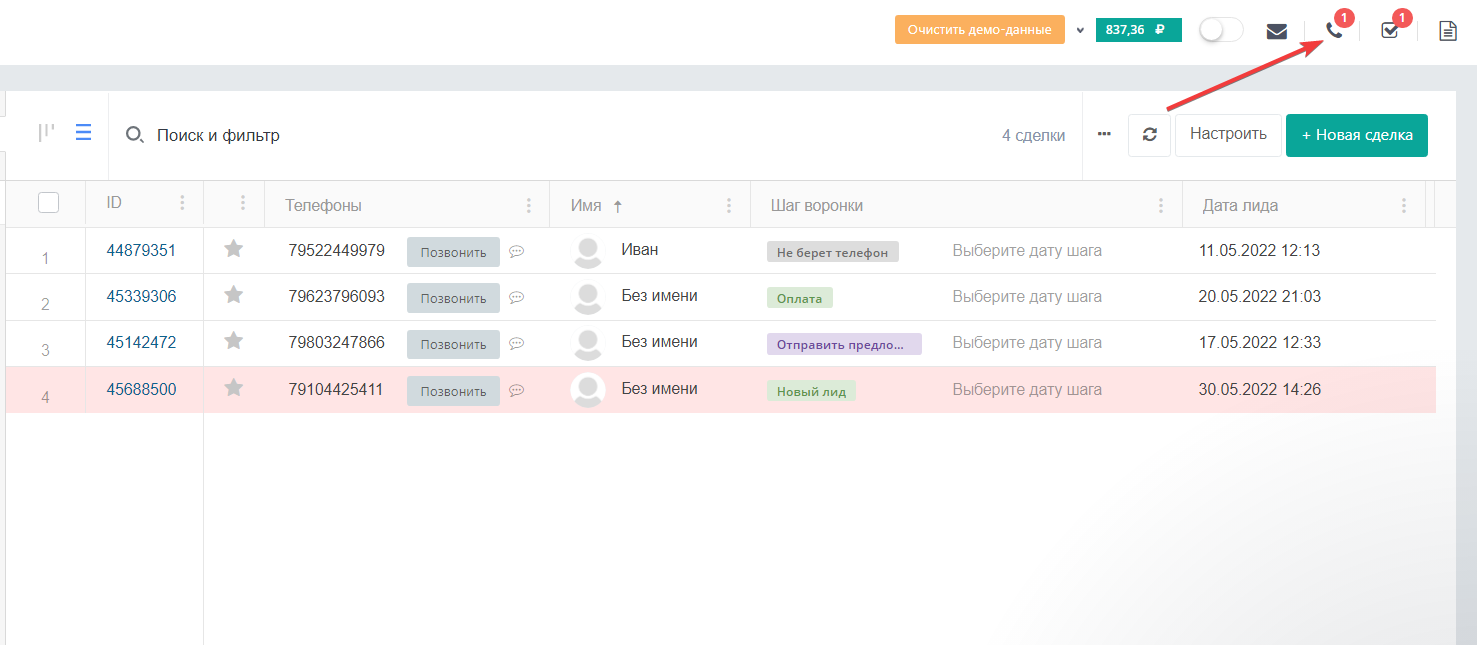The image size is (1477, 645).
Task: Set step date for deal 45339306
Action: coord(1027,296)
